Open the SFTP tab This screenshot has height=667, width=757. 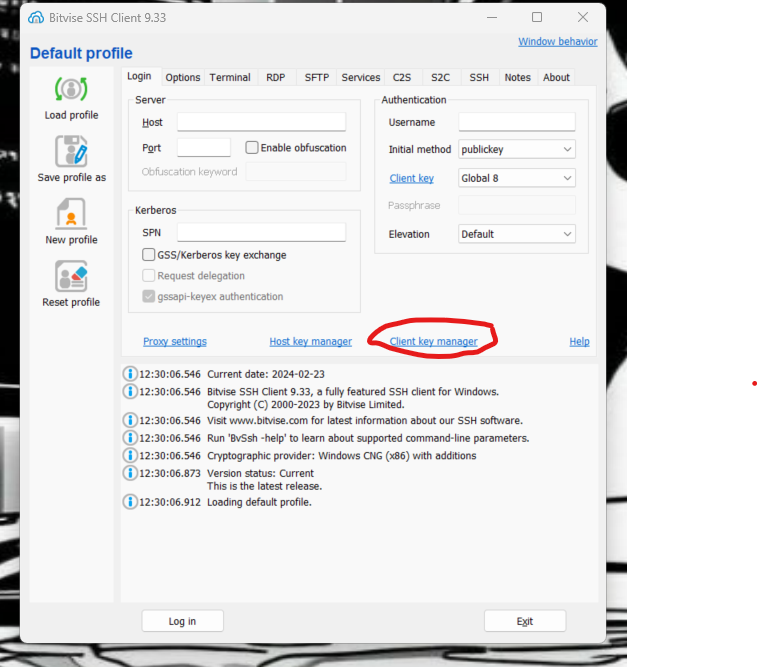pos(317,77)
